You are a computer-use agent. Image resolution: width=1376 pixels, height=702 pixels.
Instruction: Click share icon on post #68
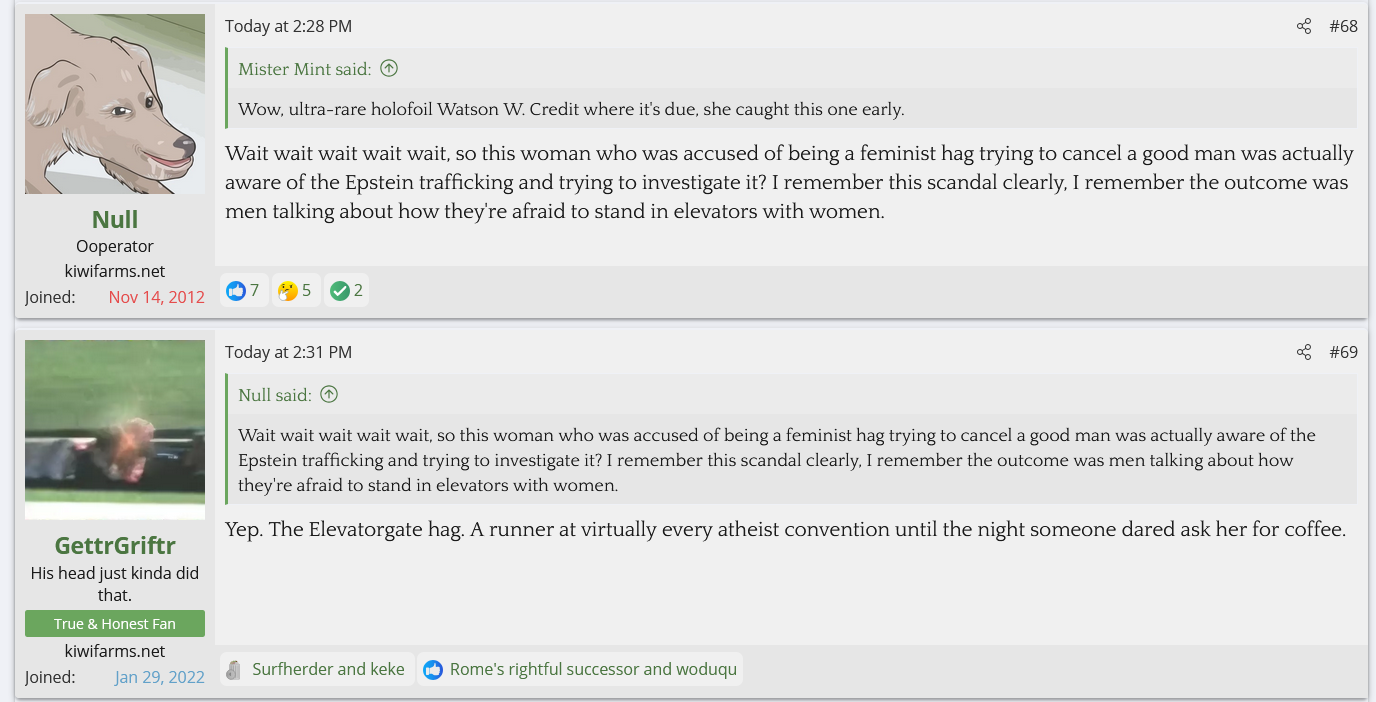click(1303, 27)
